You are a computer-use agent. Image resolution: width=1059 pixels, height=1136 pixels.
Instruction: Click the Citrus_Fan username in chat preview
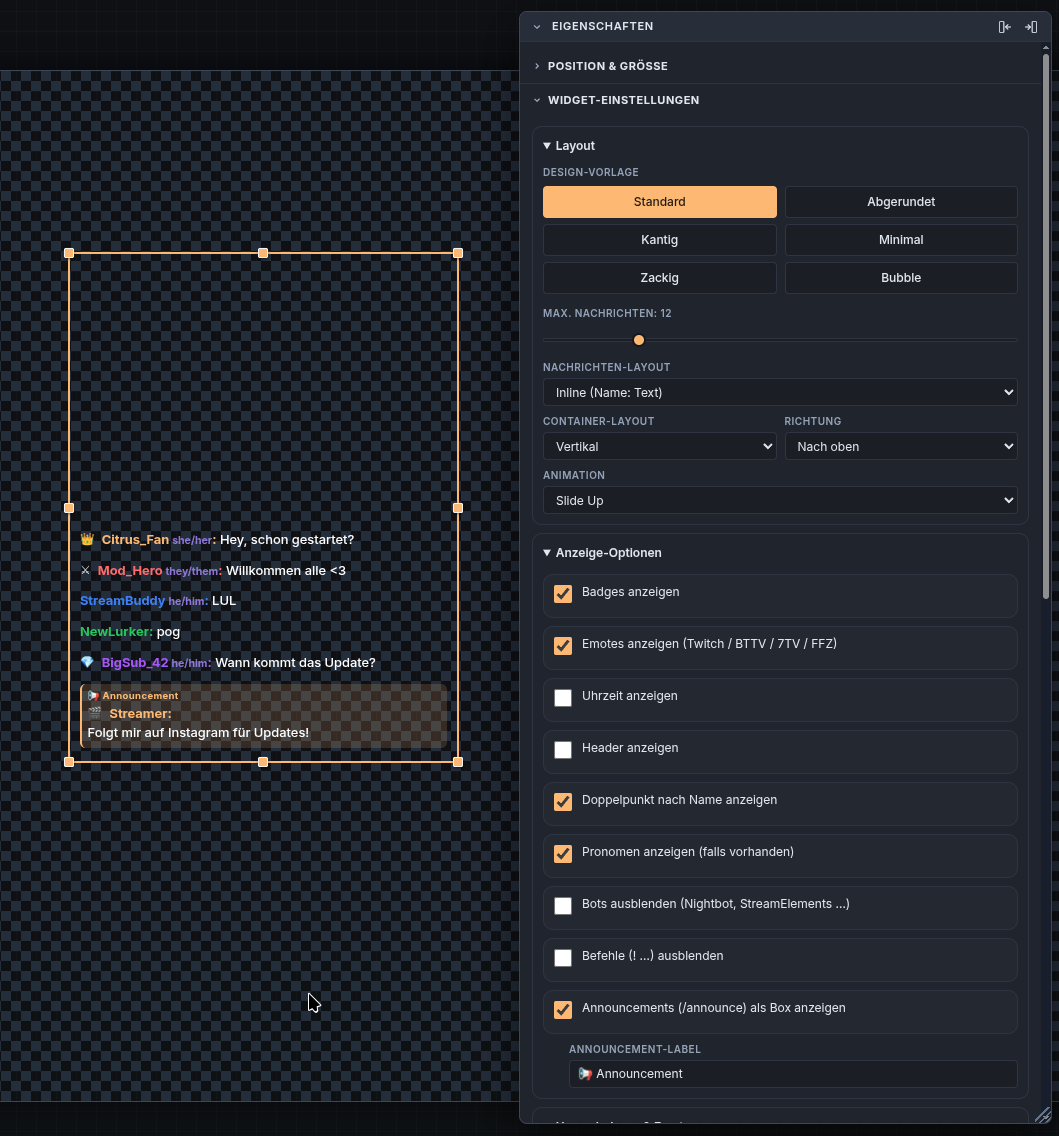coord(135,540)
